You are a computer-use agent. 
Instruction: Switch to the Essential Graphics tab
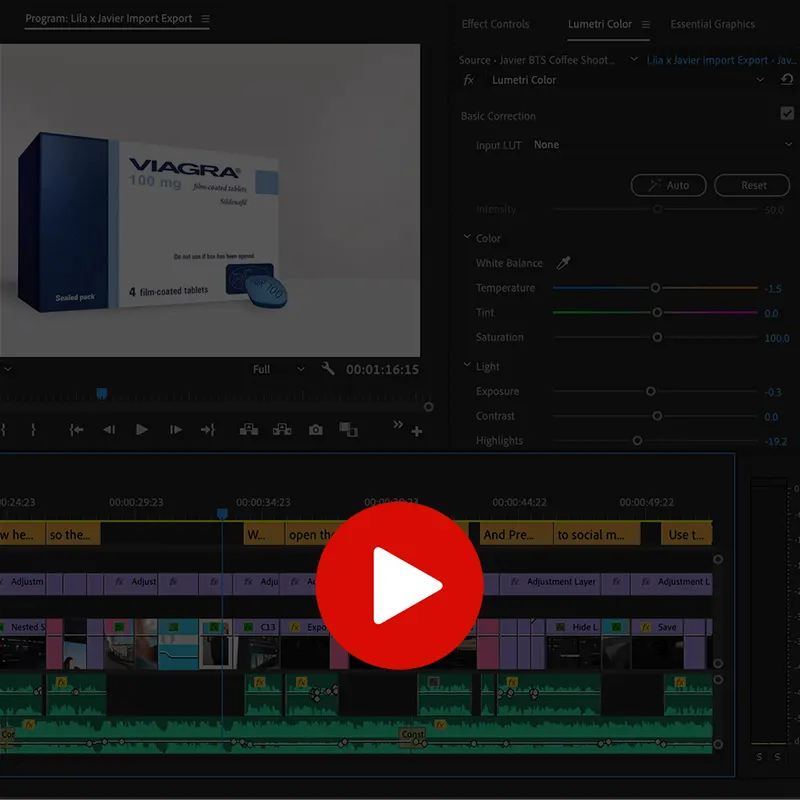712,24
